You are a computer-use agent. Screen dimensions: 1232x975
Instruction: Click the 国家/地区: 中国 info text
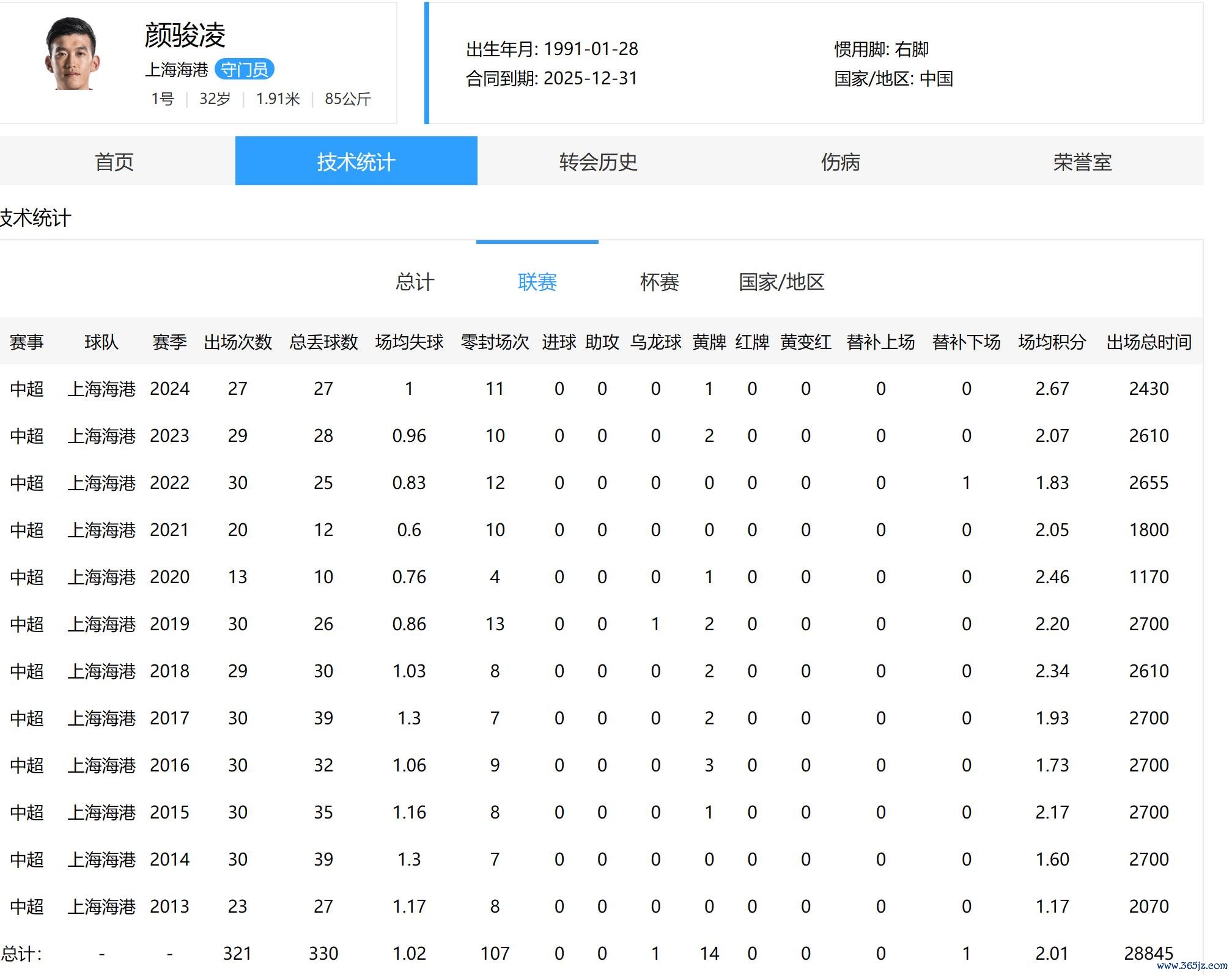click(x=893, y=78)
